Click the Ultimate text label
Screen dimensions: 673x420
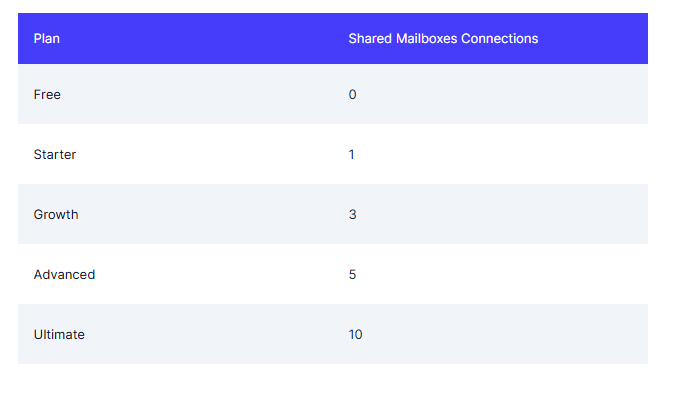click(x=59, y=335)
